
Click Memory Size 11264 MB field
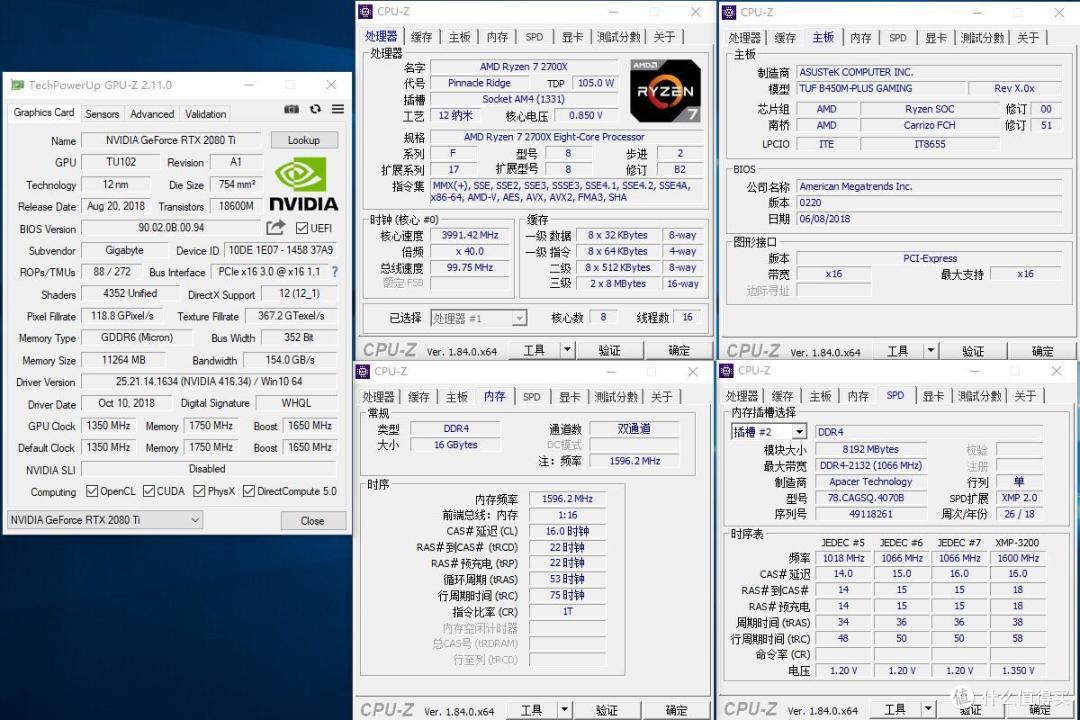click(x=124, y=360)
